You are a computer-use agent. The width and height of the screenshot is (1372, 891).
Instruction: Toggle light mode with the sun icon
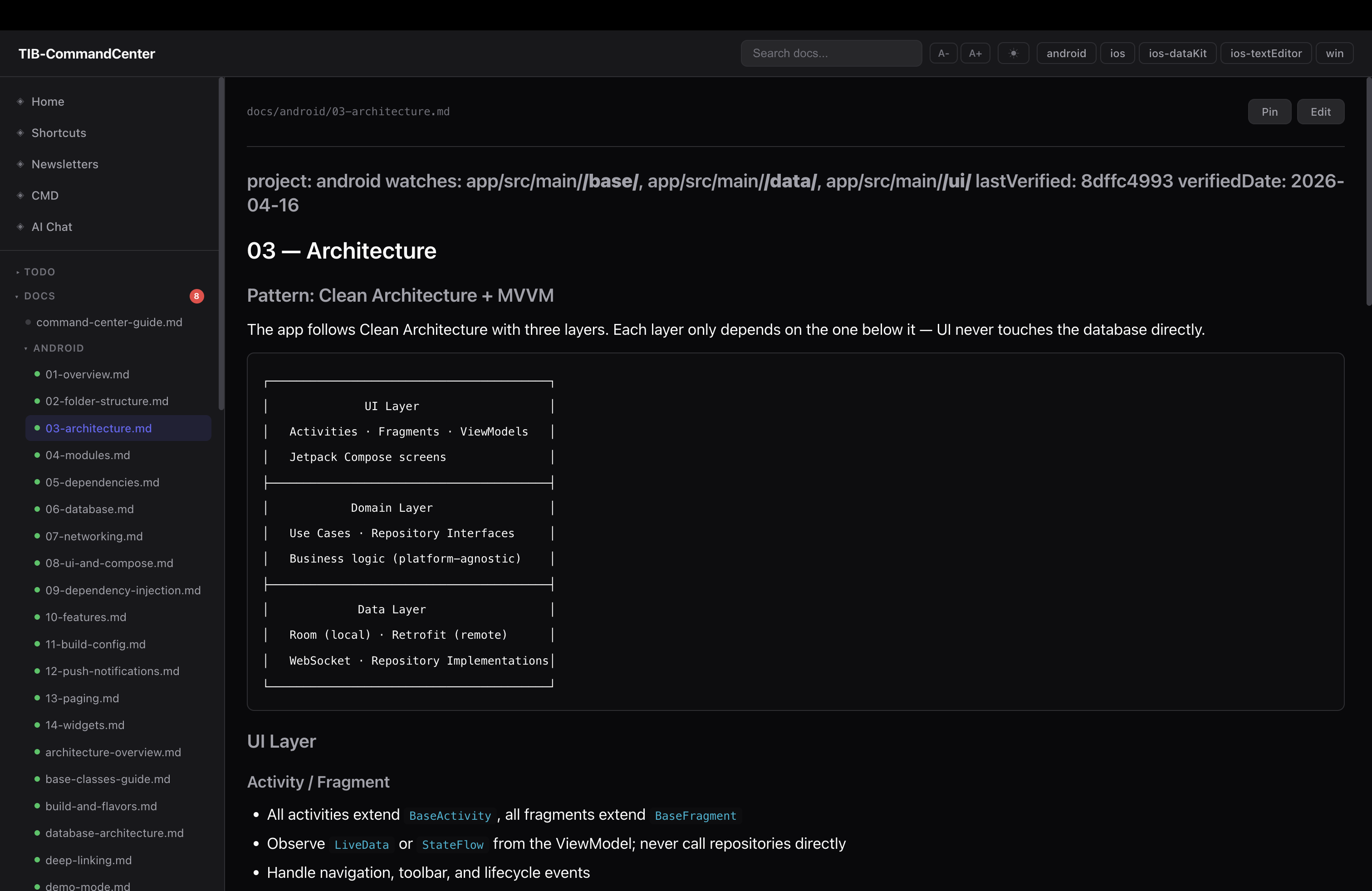pyautogui.click(x=1014, y=53)
